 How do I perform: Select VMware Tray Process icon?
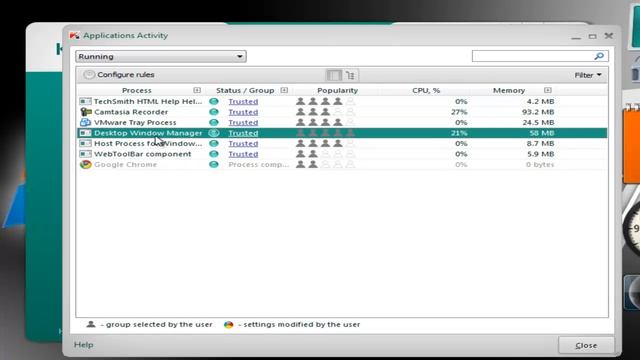[85, 122]
